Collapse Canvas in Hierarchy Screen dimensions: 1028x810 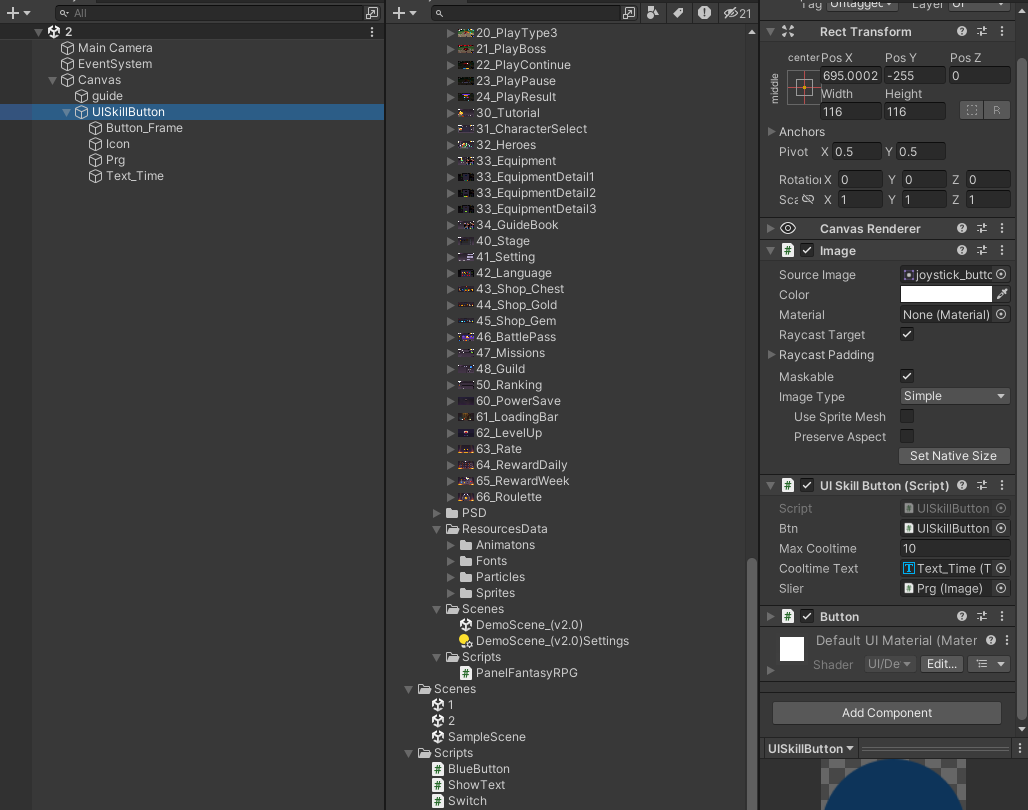[x=52, y=80]
